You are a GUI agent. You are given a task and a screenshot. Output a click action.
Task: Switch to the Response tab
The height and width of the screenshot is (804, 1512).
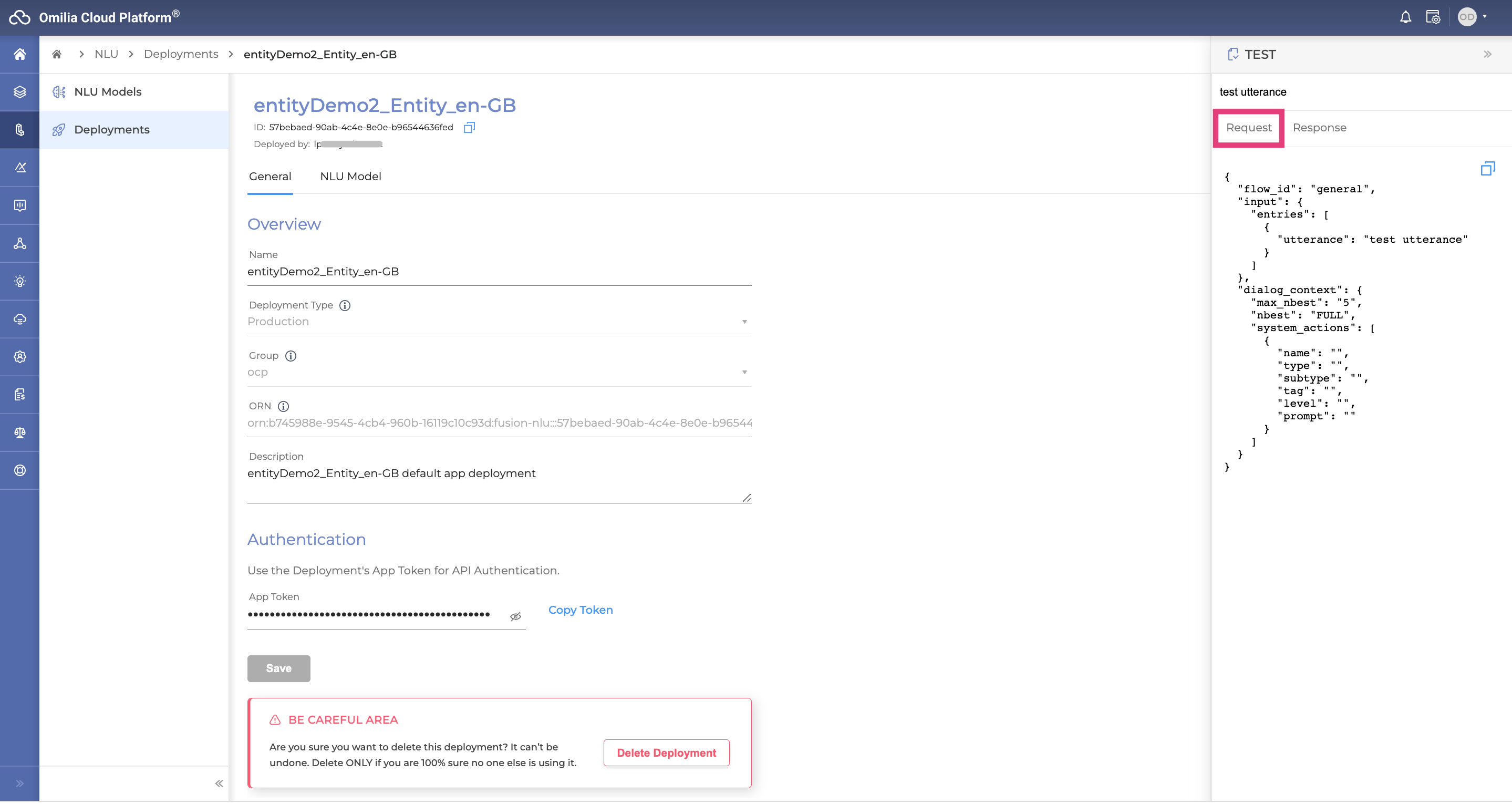pos(1319,128)
